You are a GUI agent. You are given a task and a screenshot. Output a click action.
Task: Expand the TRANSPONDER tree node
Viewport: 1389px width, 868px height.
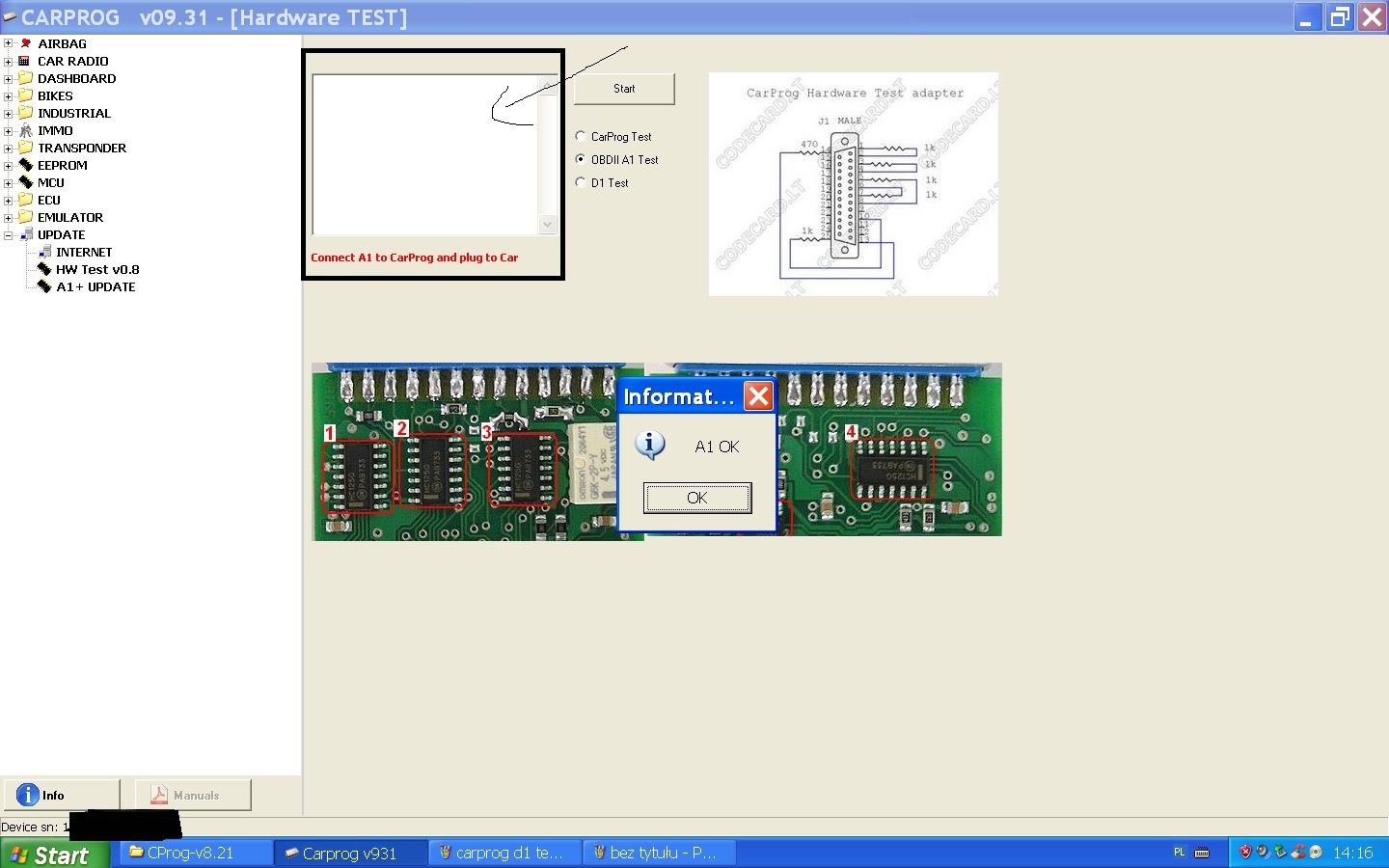pyautogui.click(x=8, y=148)
